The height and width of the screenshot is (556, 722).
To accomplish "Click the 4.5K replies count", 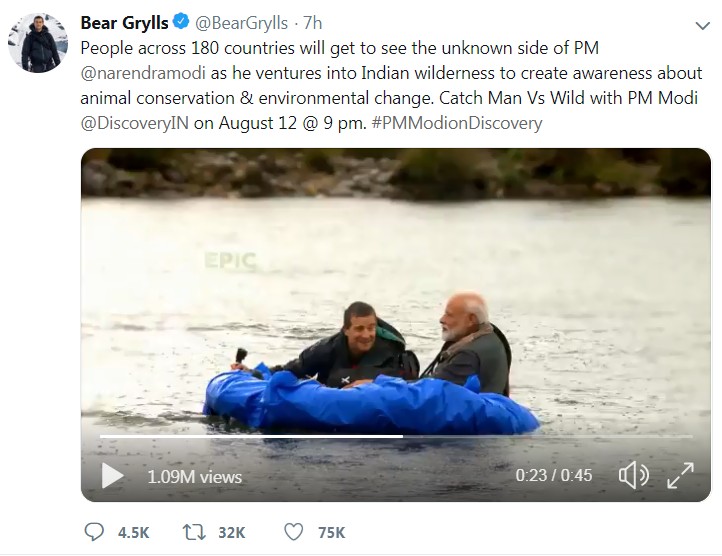I will (x=133, y=532).
